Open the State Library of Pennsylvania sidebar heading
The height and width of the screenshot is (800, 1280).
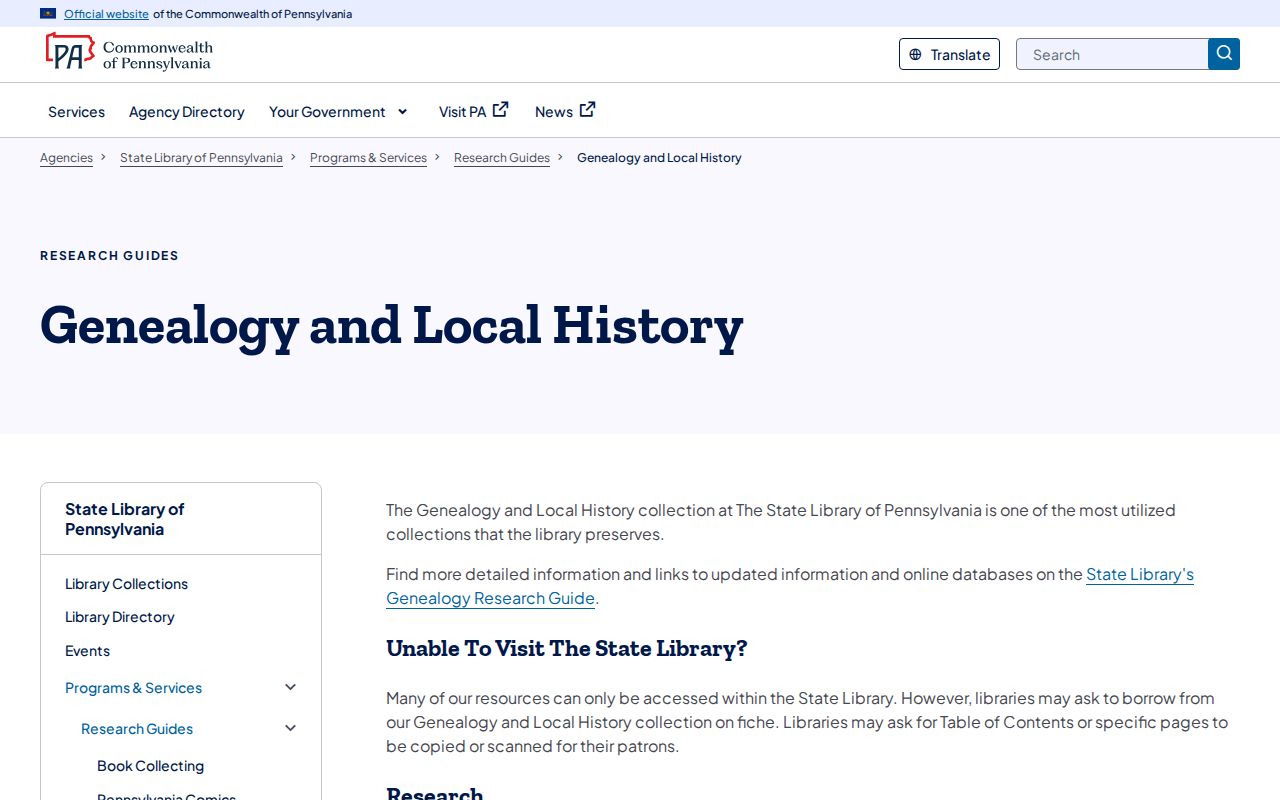click(125, 519)
